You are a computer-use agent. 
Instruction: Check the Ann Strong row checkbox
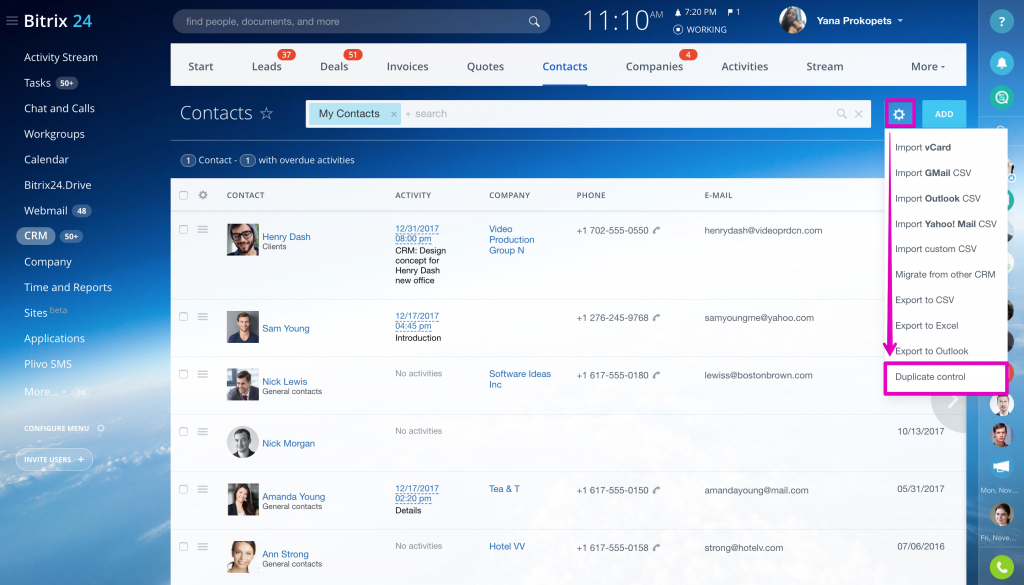click(184, 546)
